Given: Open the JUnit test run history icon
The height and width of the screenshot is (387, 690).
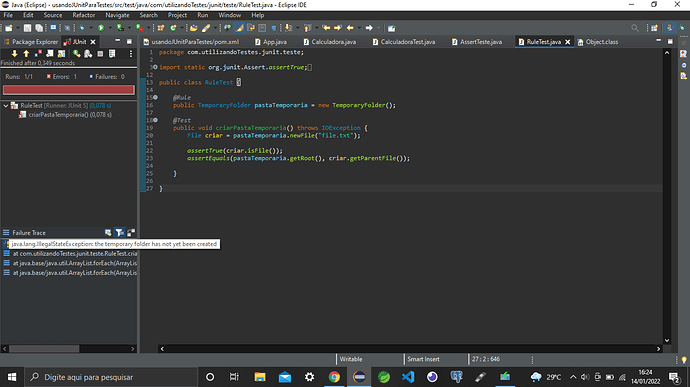Looking at the screenshot, I should tap(112, 54).
